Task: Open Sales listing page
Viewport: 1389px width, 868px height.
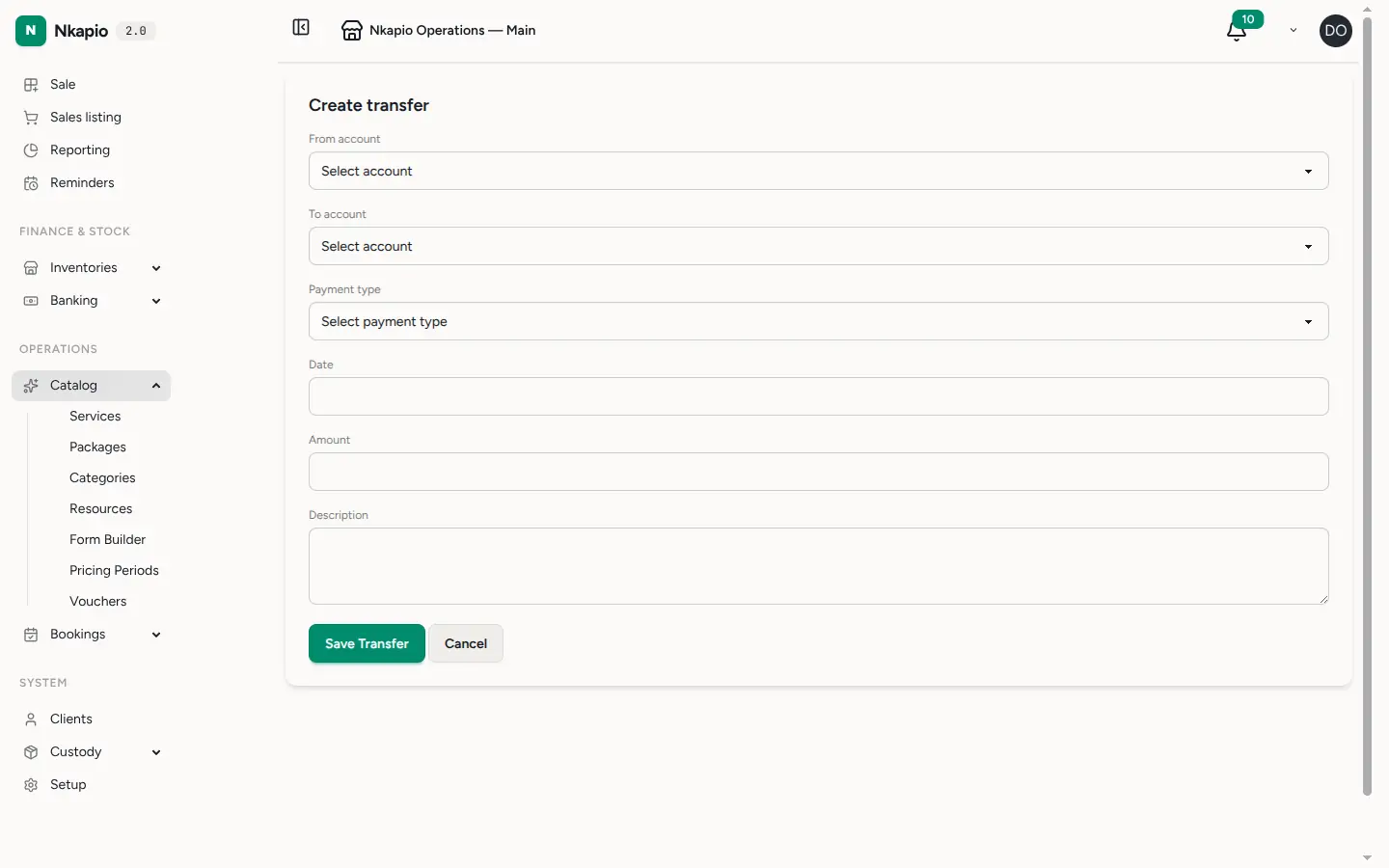Action: 86,118
